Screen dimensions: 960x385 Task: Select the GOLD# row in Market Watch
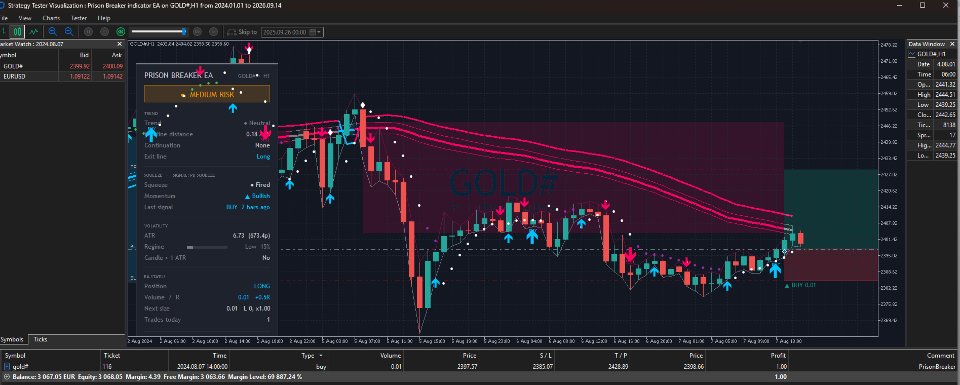(x=62, y=66)
